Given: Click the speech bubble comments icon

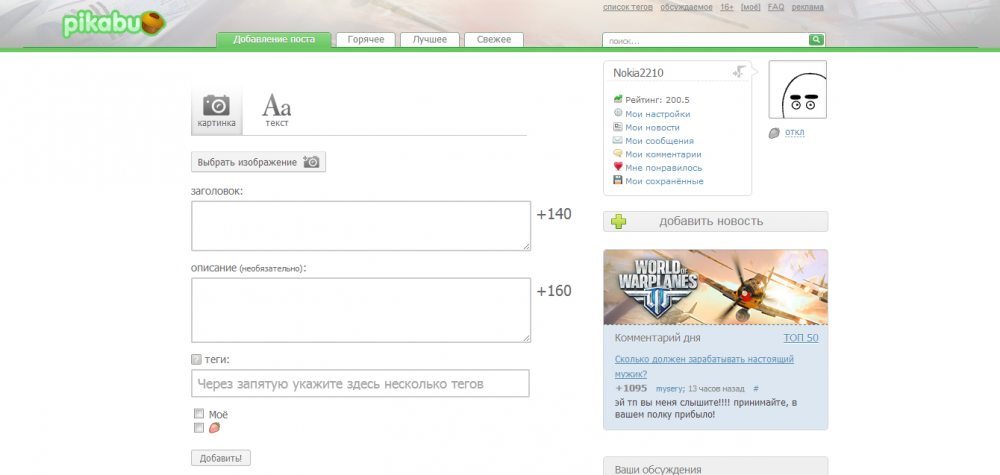Looking at the screenshot, I should tap(617, 153).
